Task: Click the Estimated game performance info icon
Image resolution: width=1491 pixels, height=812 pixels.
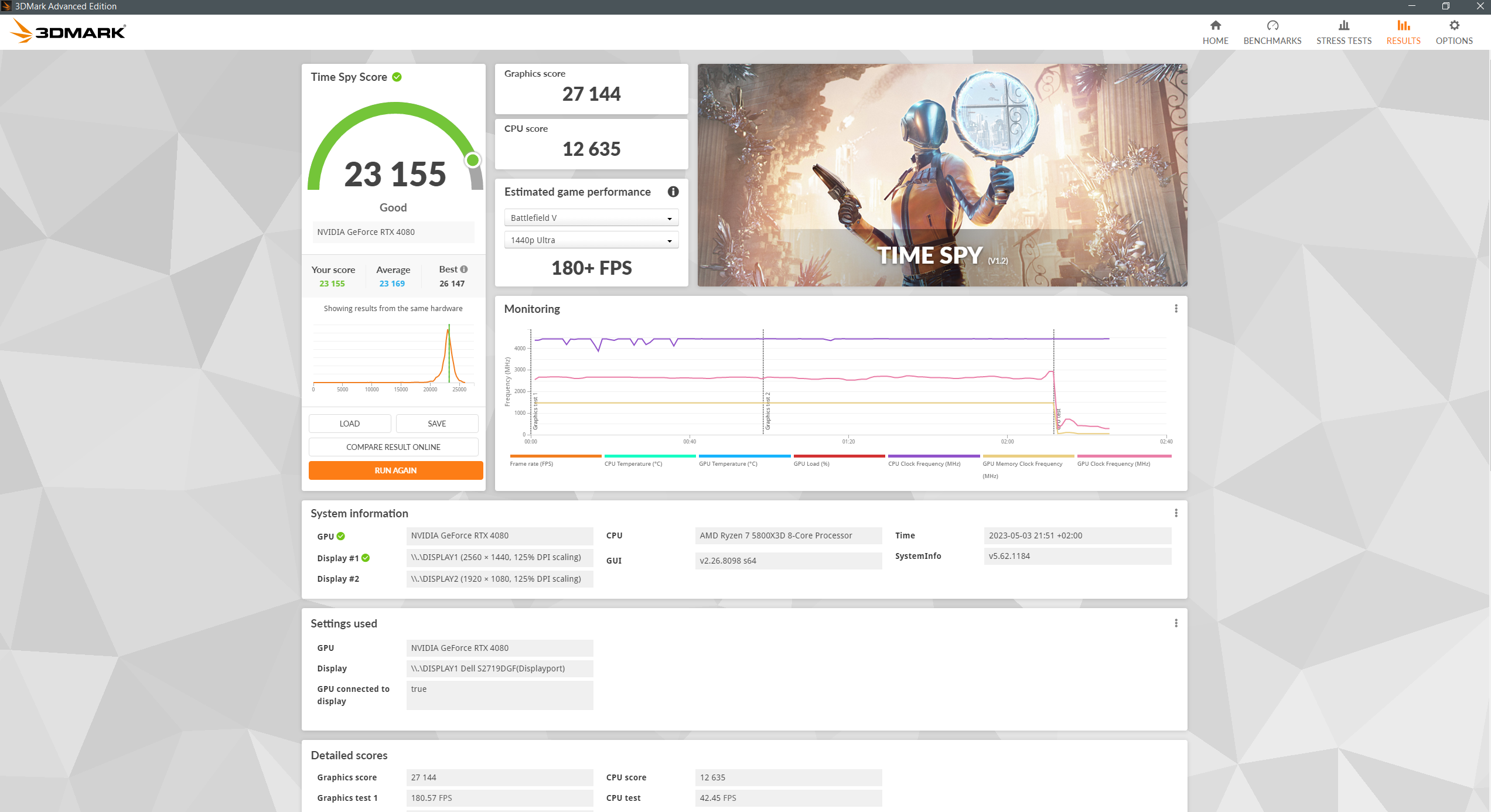Action: (673, 192)
